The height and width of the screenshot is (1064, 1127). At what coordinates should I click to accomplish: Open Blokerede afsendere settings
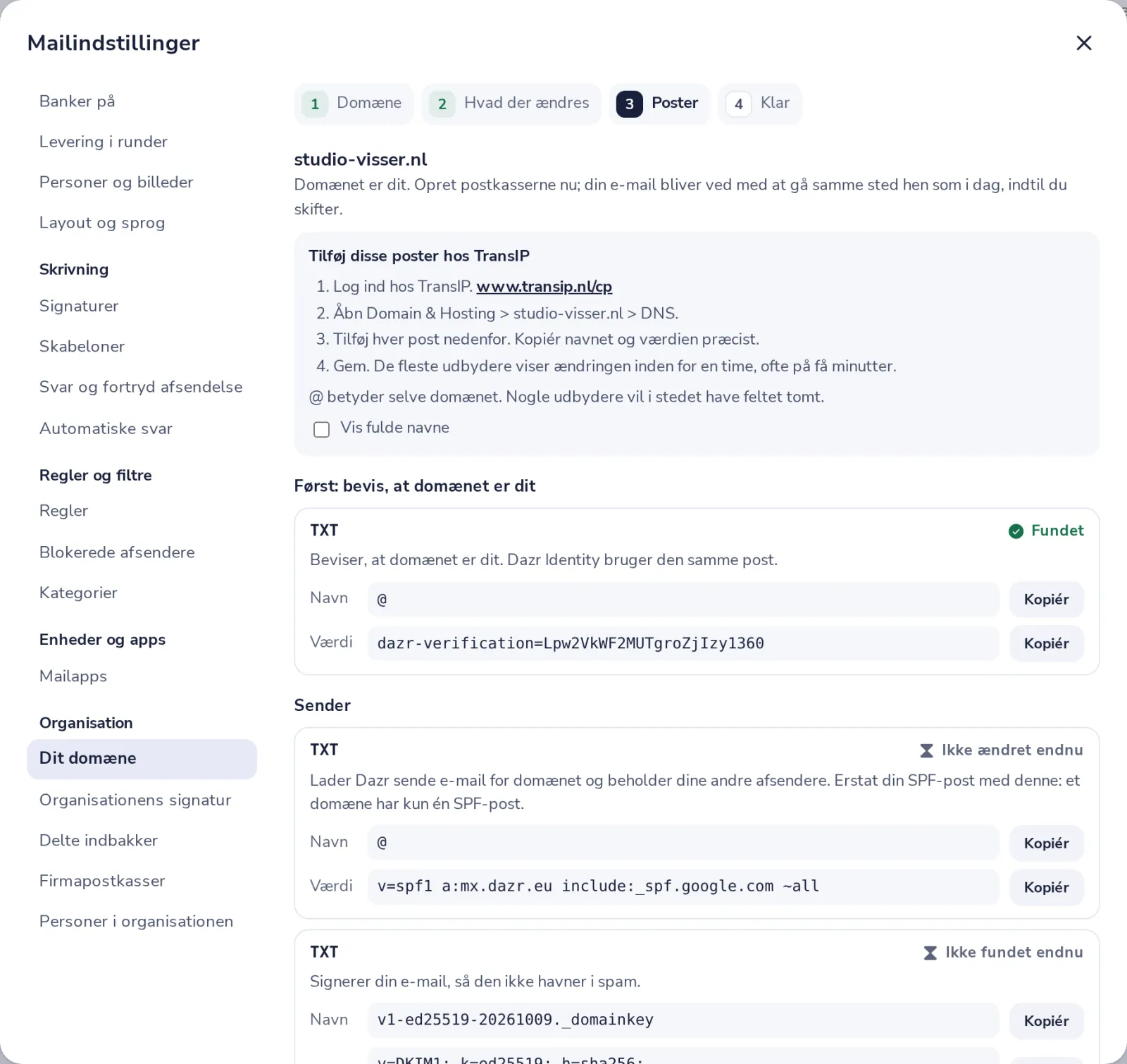[142, 552]
